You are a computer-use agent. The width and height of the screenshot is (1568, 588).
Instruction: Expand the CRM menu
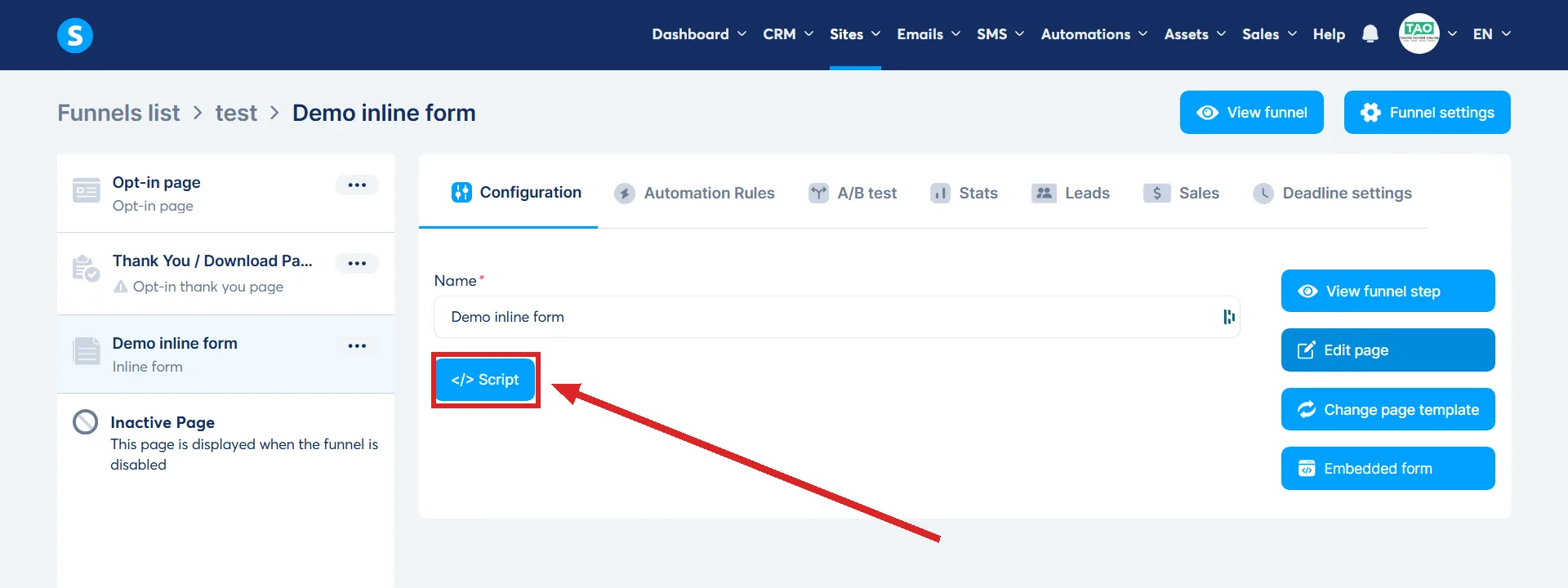tap(788, 34)
